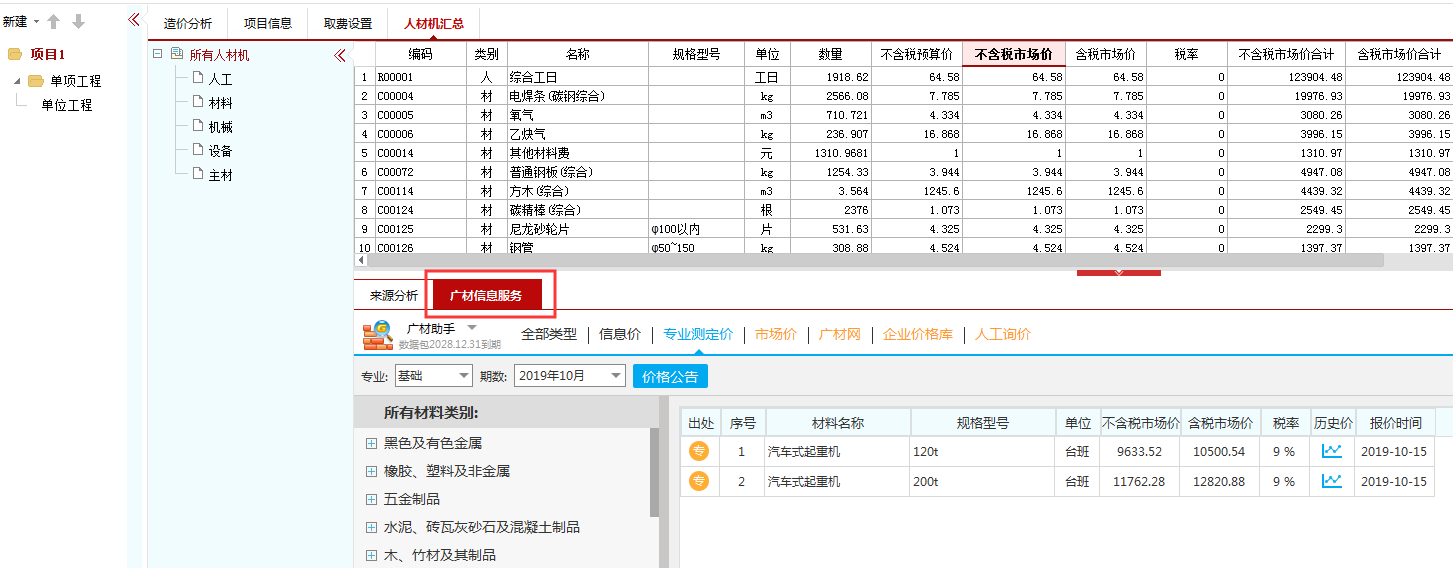This screenshot has height=568, width=1453.
Task: Select the 市场价 filter
Action: 776,334
